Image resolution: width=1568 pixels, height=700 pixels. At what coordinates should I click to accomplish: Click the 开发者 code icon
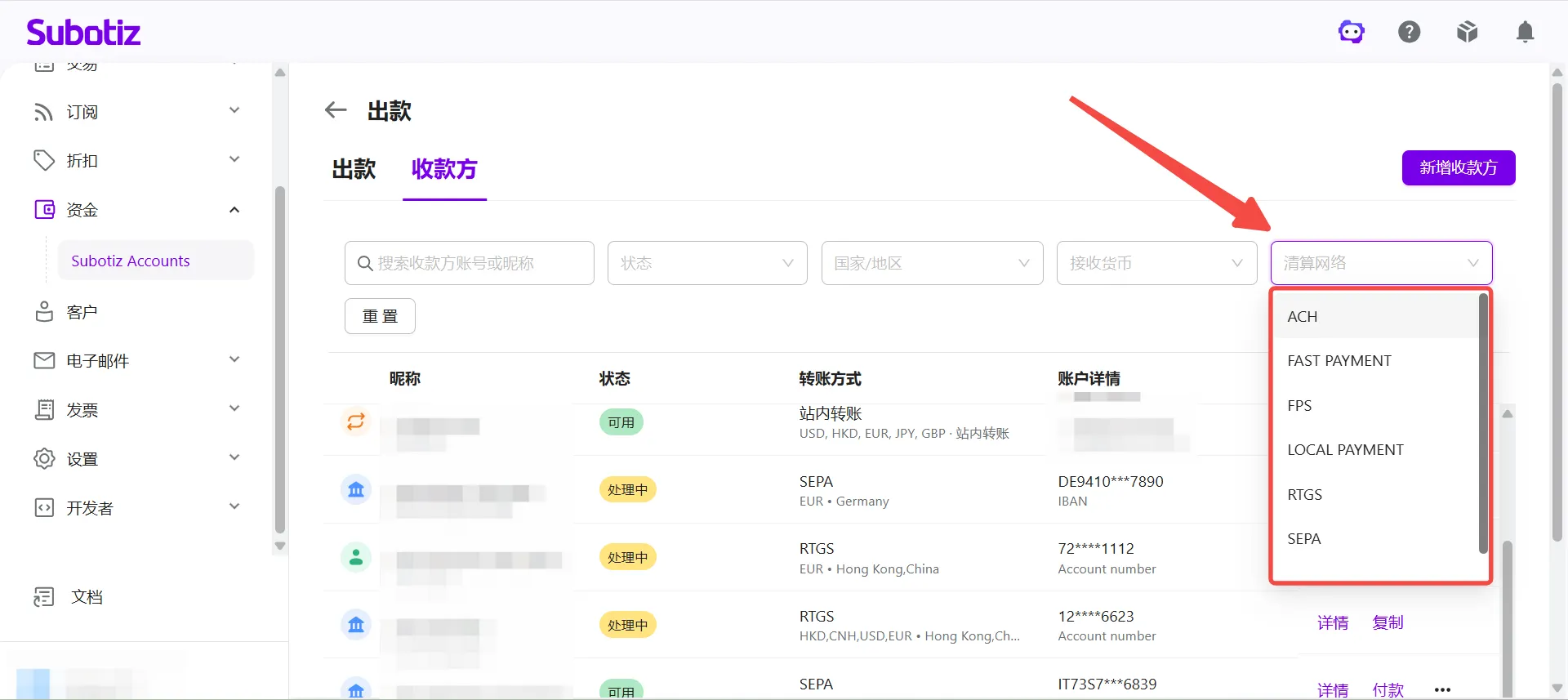point(44,507)
